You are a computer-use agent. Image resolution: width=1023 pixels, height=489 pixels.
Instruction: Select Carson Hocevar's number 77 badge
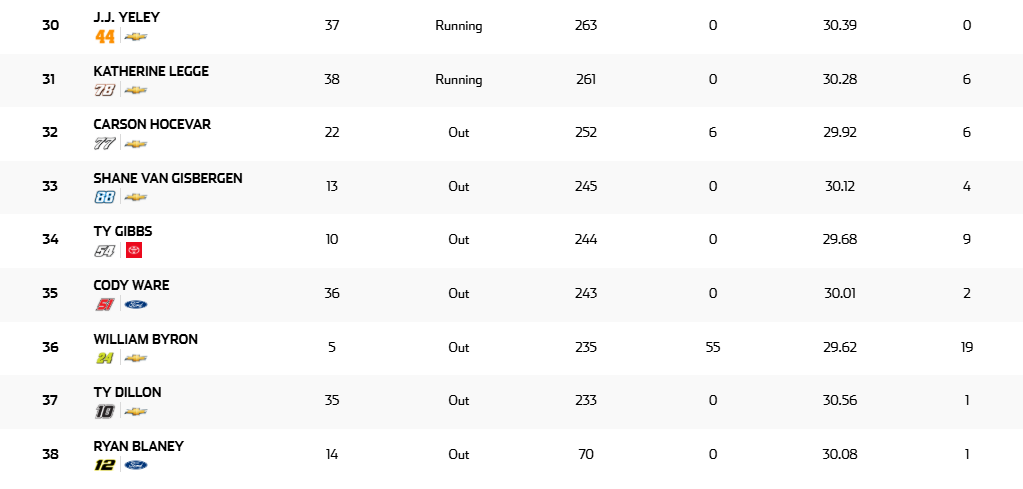point(105,144)
